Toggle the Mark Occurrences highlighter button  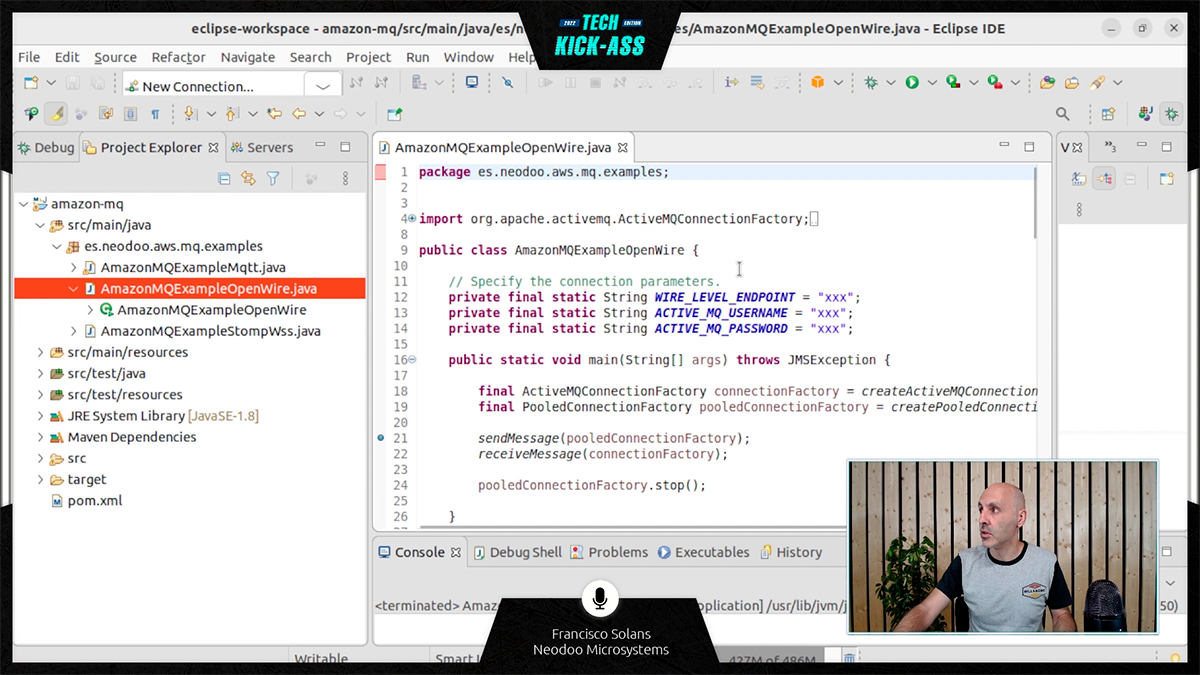click(58, 114)
